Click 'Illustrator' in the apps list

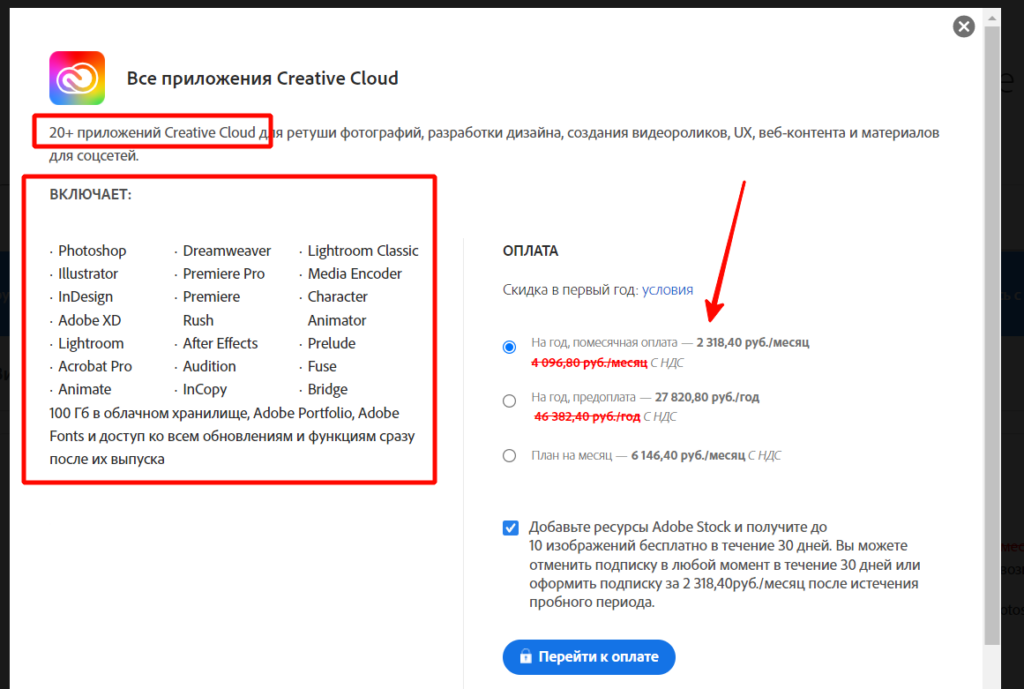point(88,274)
